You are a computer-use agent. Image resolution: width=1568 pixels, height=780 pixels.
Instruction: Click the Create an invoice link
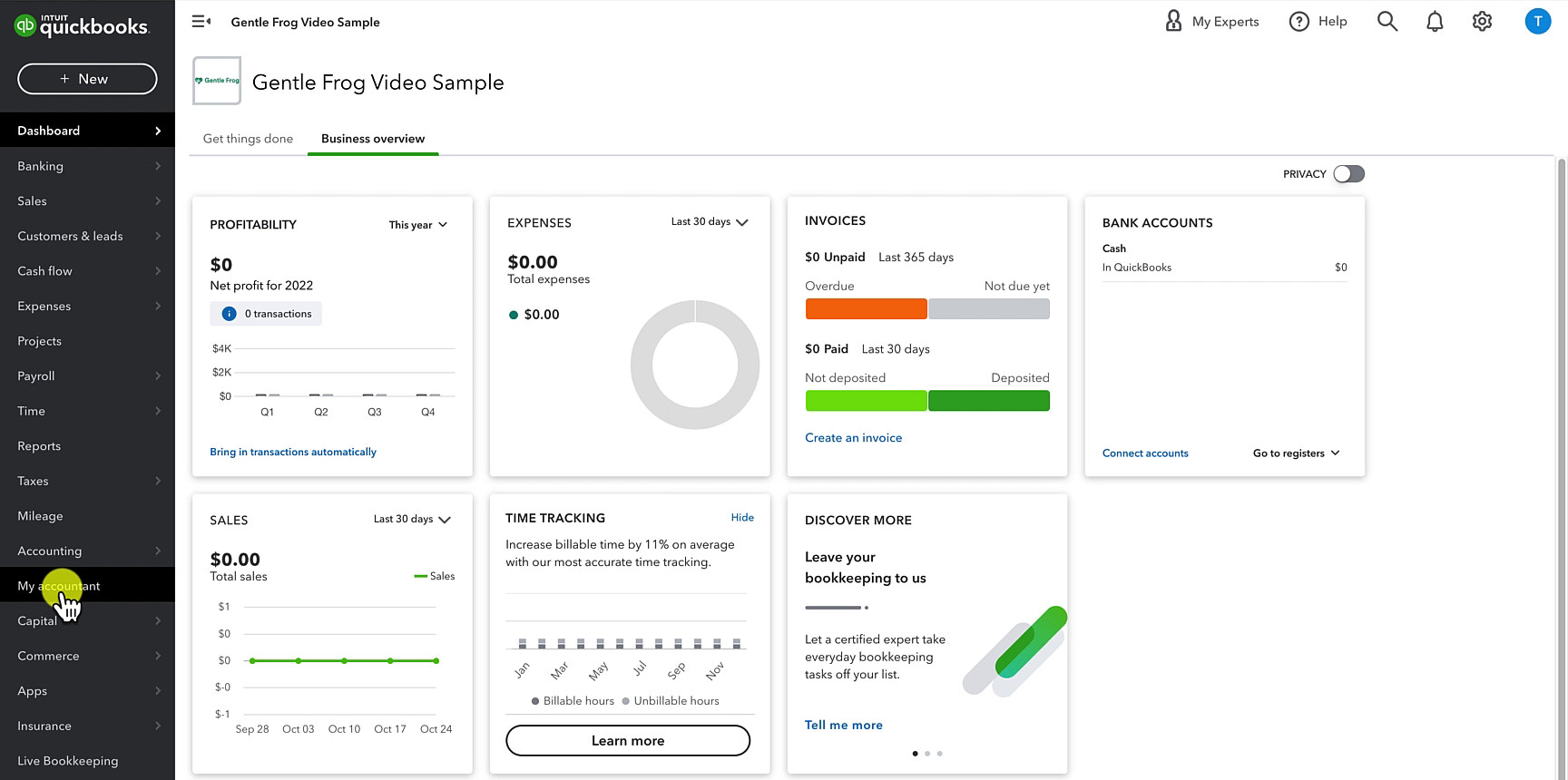coord(853,438)
